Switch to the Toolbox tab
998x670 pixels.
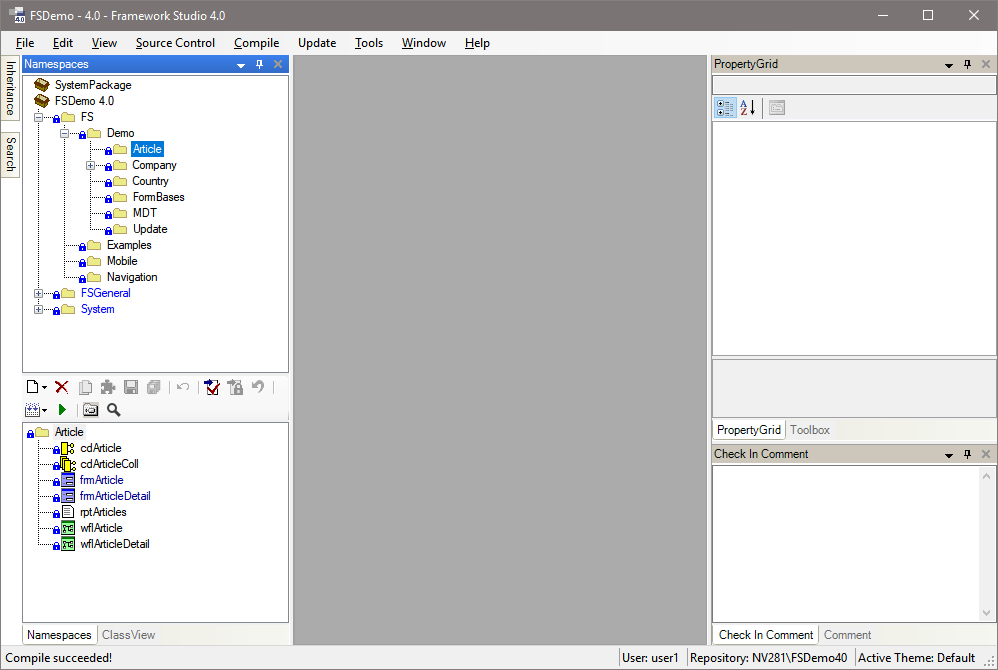tap(809, 430)
